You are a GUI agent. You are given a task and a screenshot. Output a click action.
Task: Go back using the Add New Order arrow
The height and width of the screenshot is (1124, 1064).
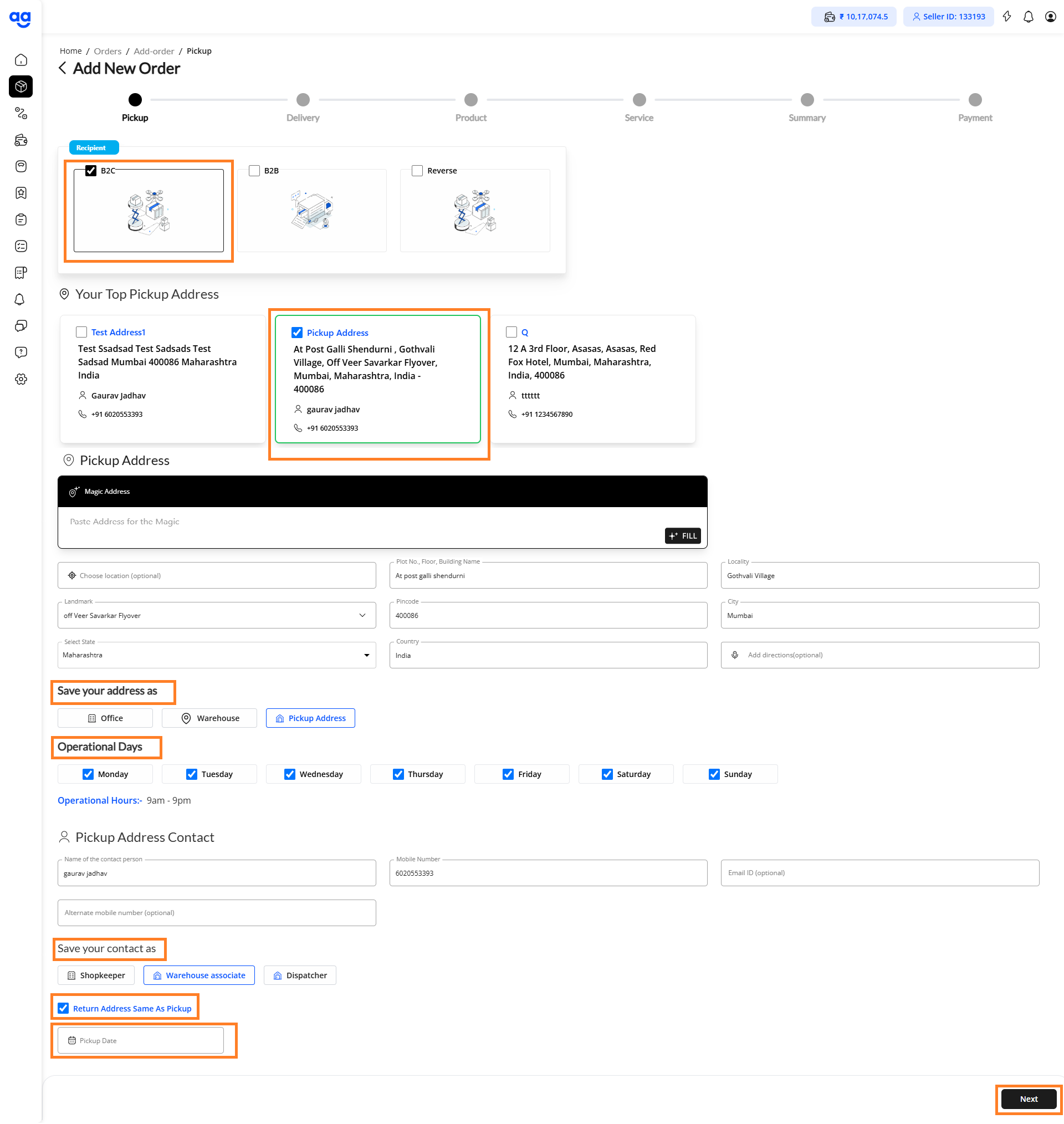point(63,68)
